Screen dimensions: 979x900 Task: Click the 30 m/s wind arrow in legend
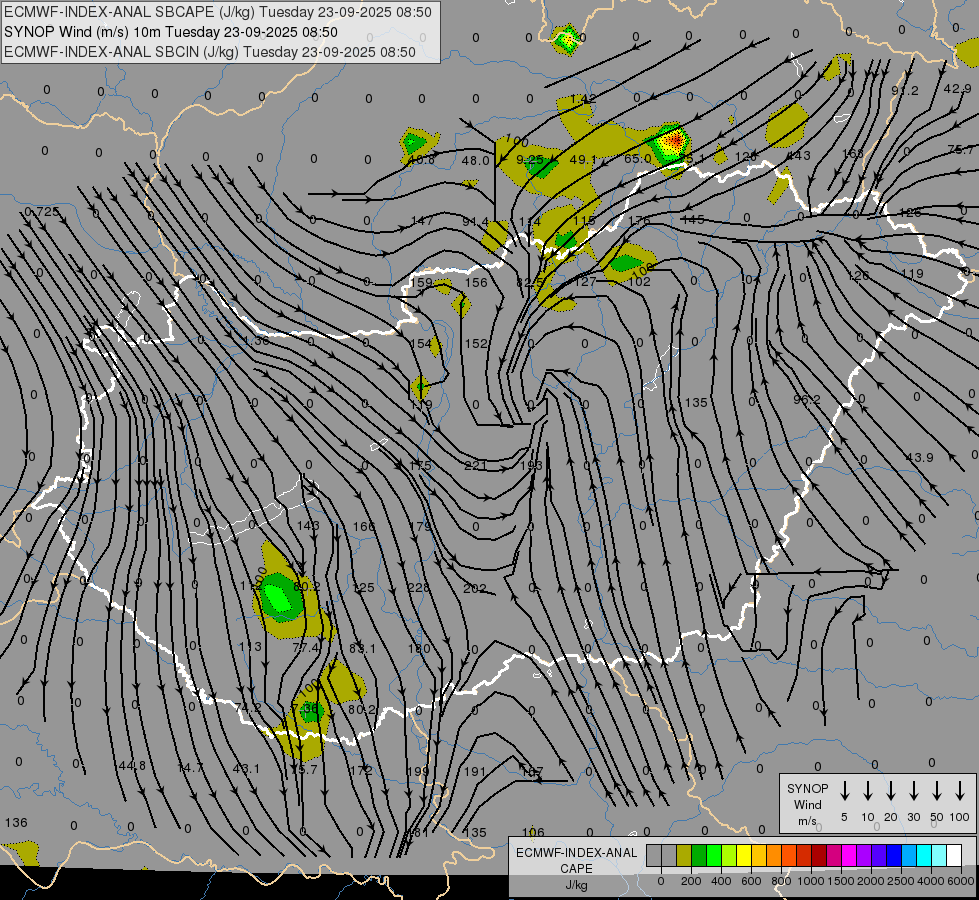(913, 791)
